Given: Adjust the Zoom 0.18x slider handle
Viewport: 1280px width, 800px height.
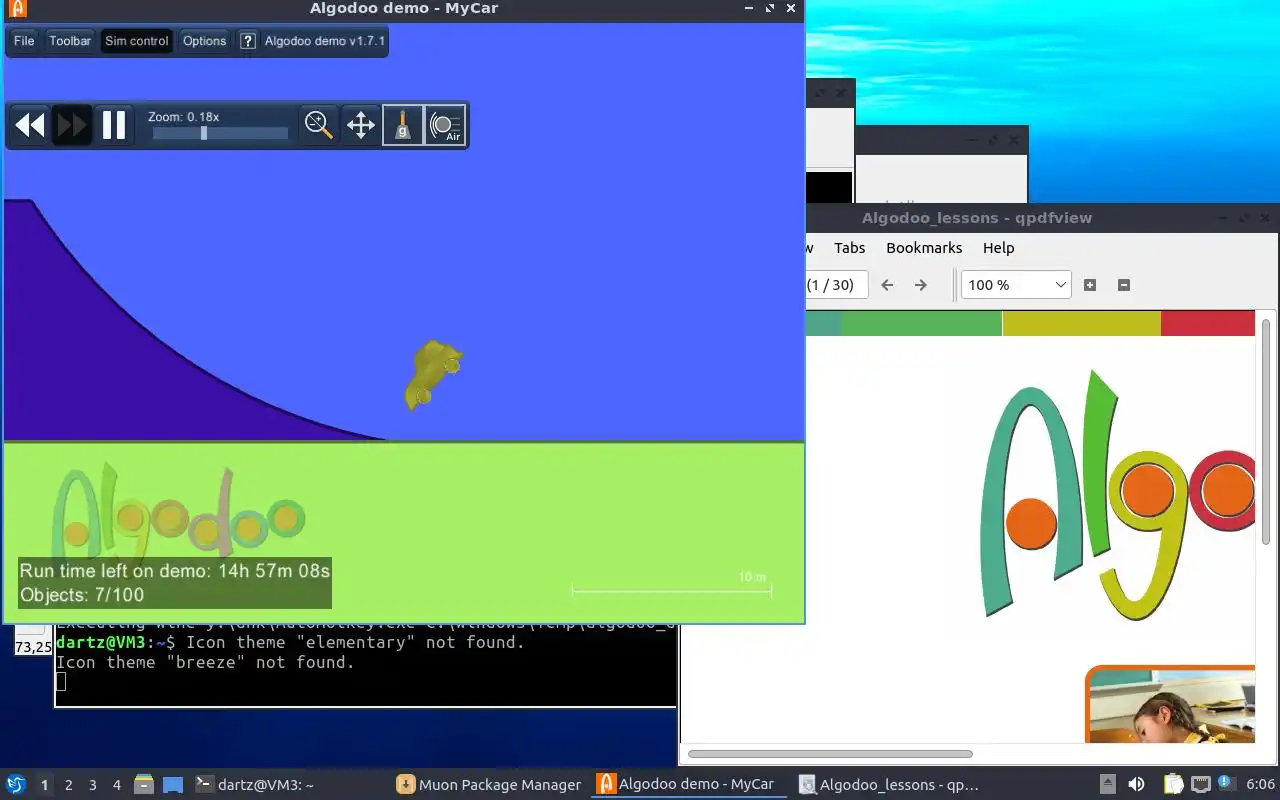Looking at the screenshot, I should coord(204,133).
